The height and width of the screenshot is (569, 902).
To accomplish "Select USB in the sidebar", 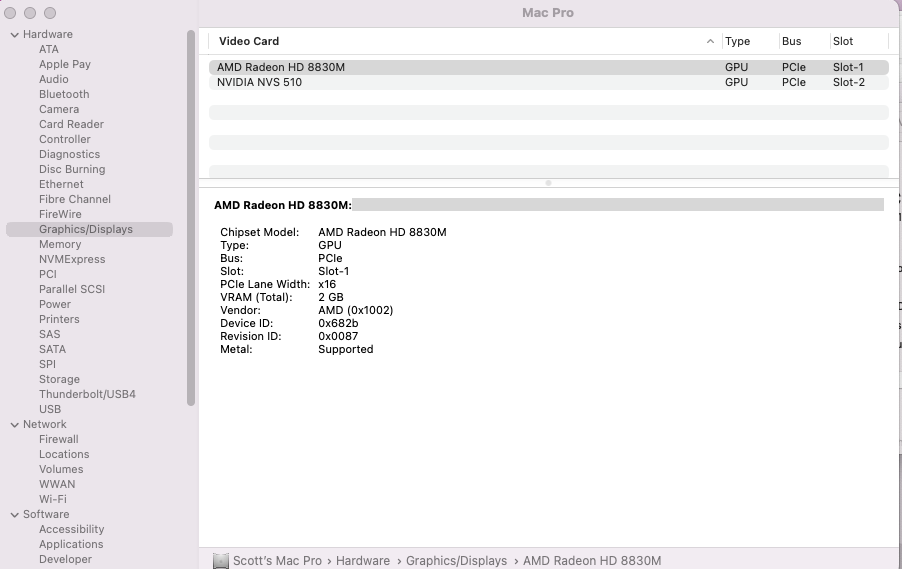I will coord(50,409).
